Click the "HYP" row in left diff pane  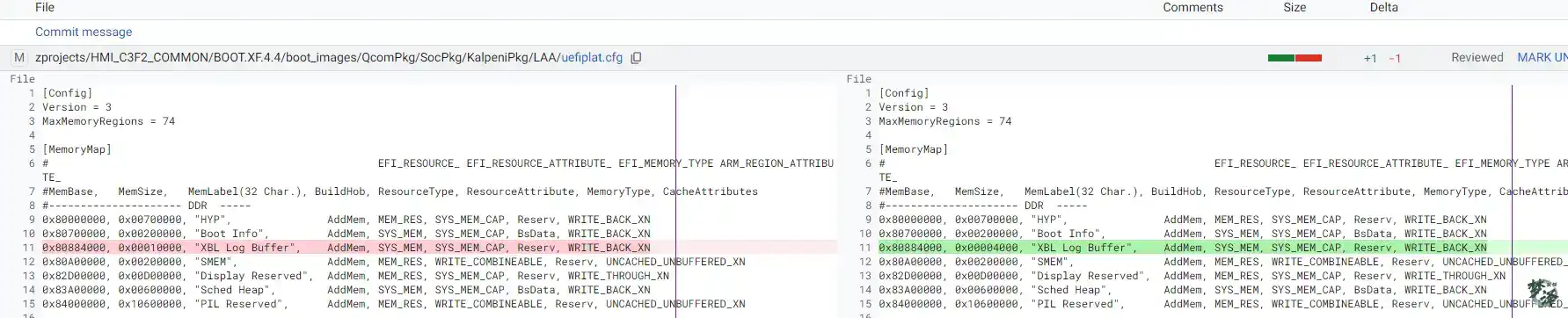[346, 220]
